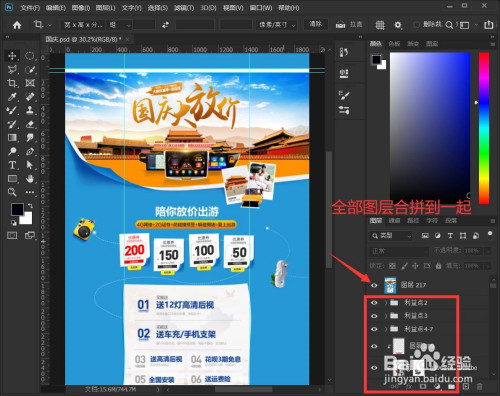Select the Hand tool
500x396 pixels.
30,179
